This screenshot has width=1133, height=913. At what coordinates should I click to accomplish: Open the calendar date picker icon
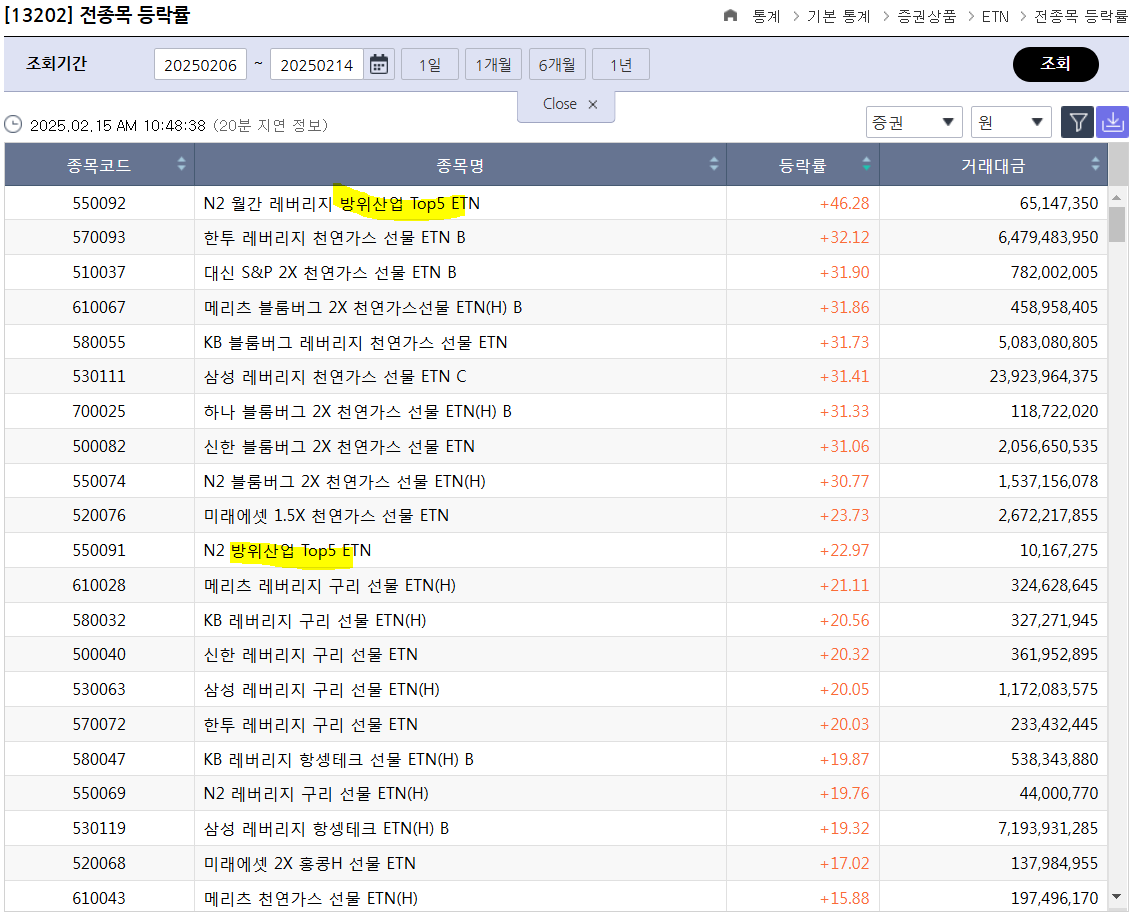click(x=379, y=65)
